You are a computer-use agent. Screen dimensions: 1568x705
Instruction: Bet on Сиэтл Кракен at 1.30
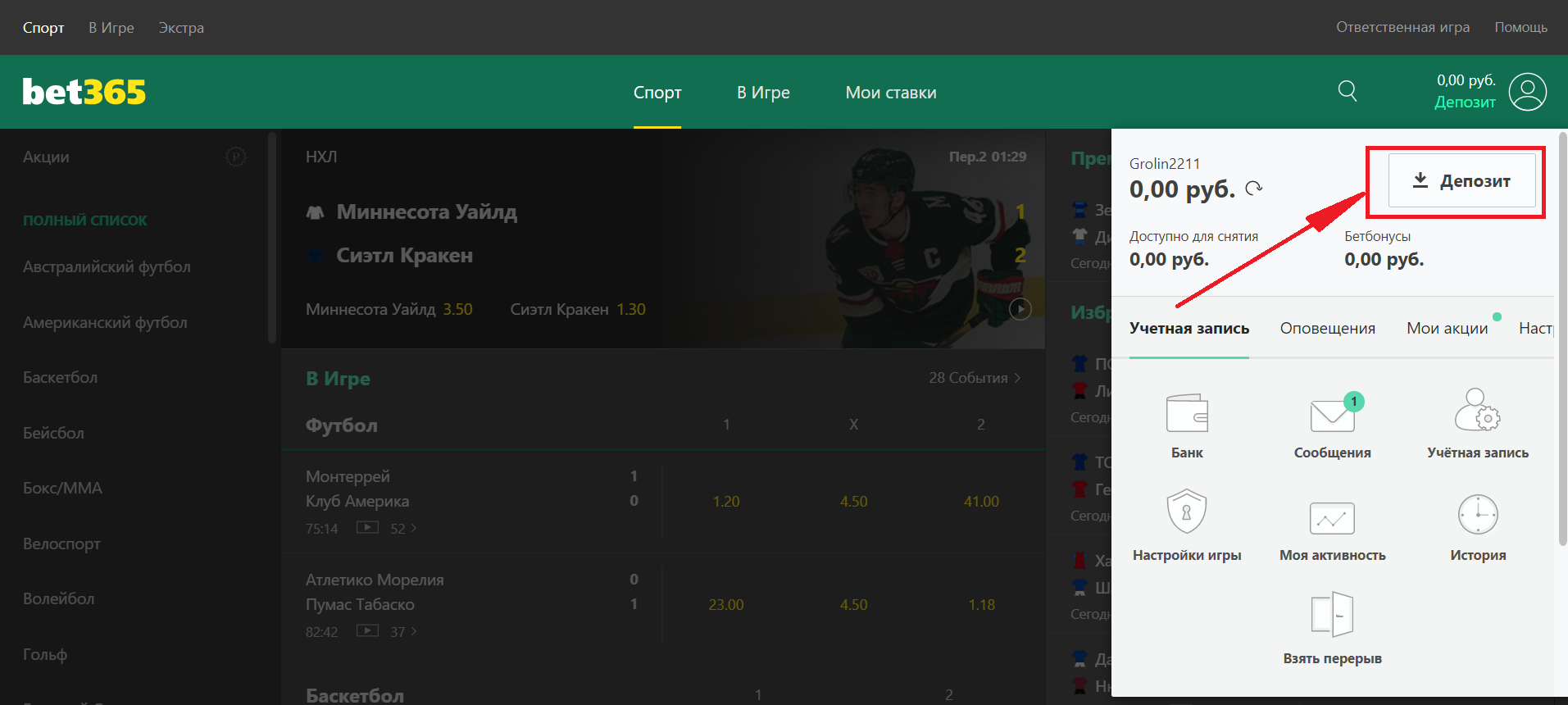578,309
